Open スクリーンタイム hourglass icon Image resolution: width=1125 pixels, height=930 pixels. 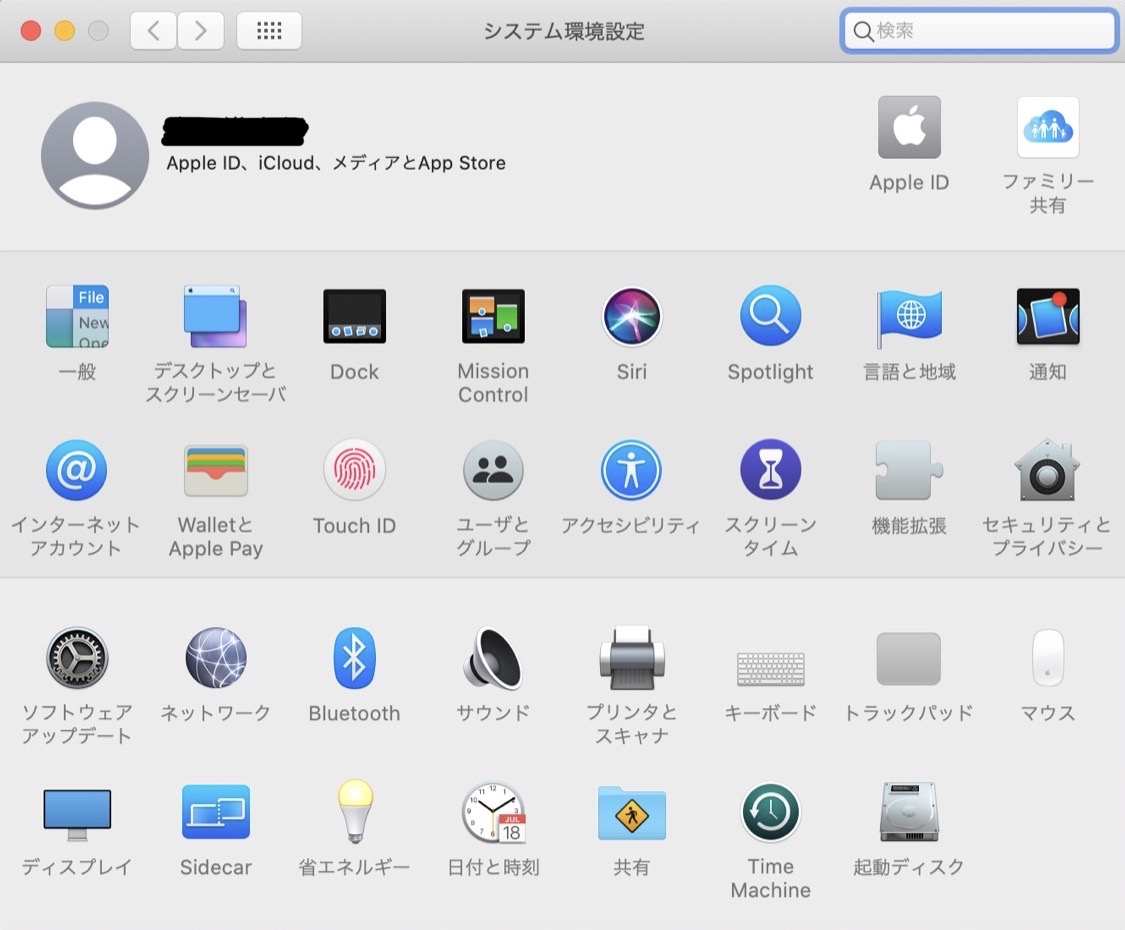(771, 471)
